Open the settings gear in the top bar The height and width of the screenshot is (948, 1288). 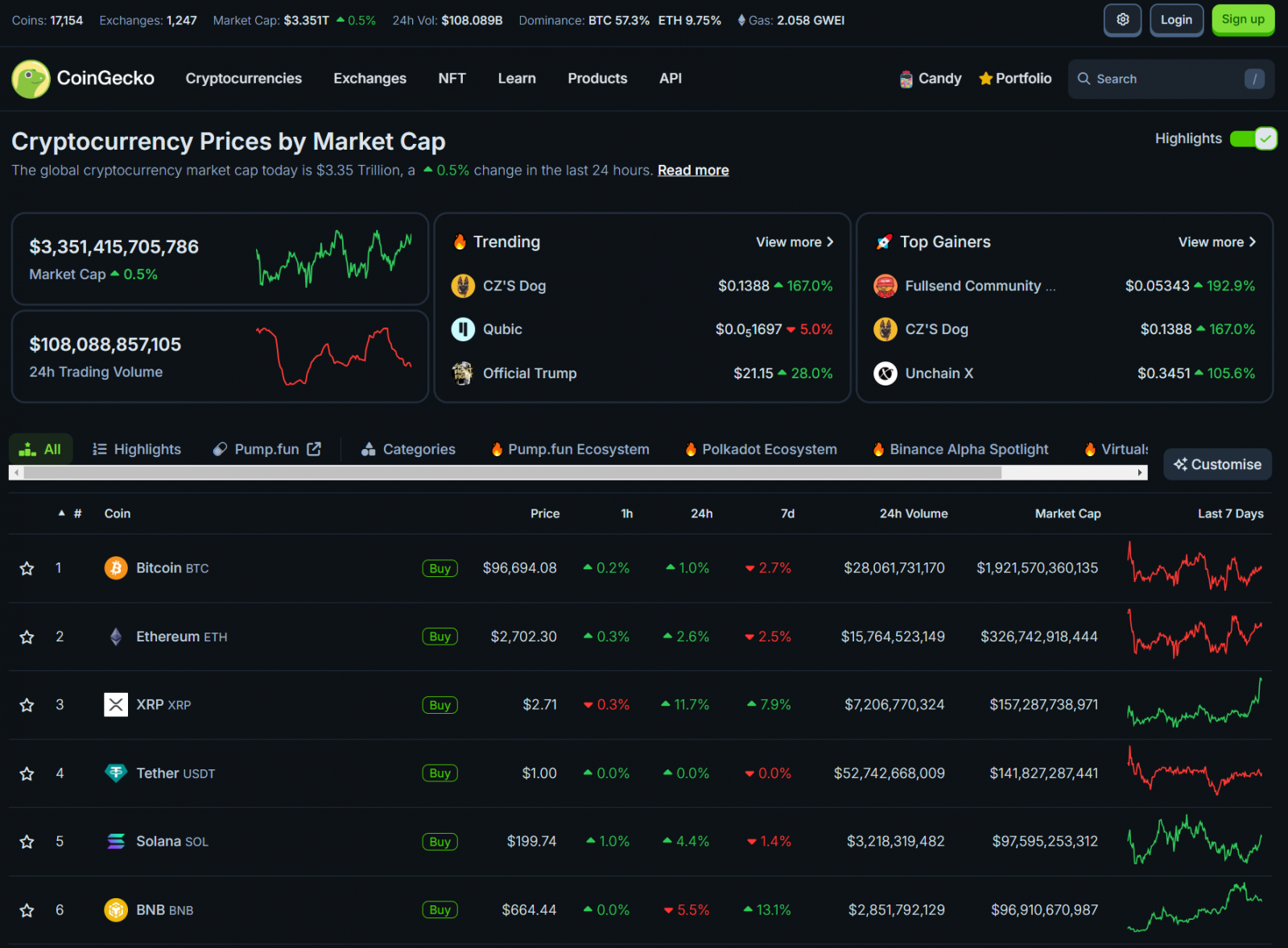pos(1122,20)
